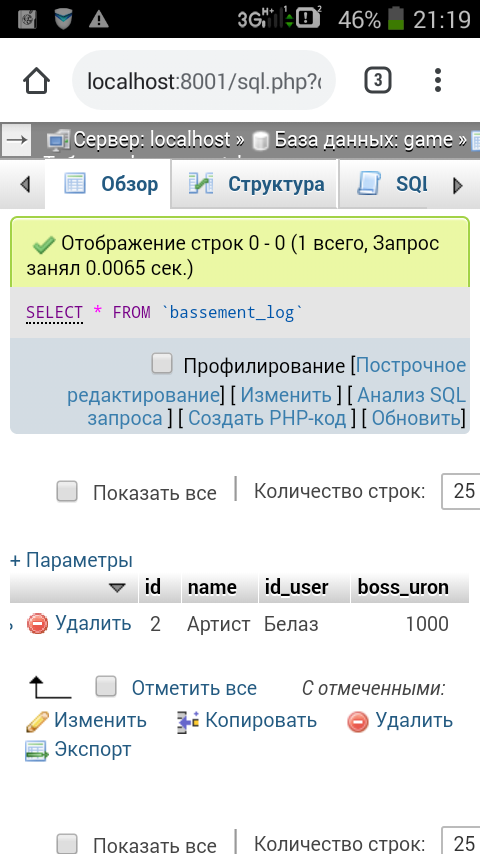Click the Копировать icon for marked rows
Image resolution: width=480 pixels, height=854 pixels.
click(x=188, y=721)
